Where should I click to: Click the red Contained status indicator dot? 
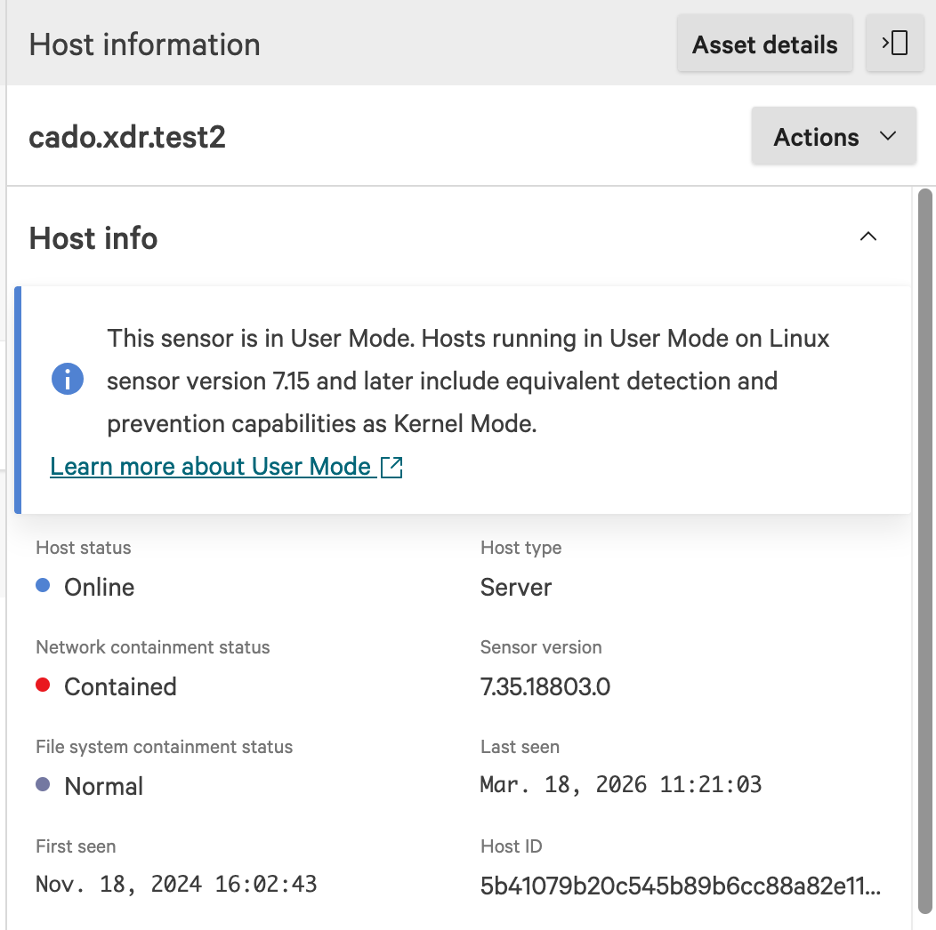click(43, 685)
